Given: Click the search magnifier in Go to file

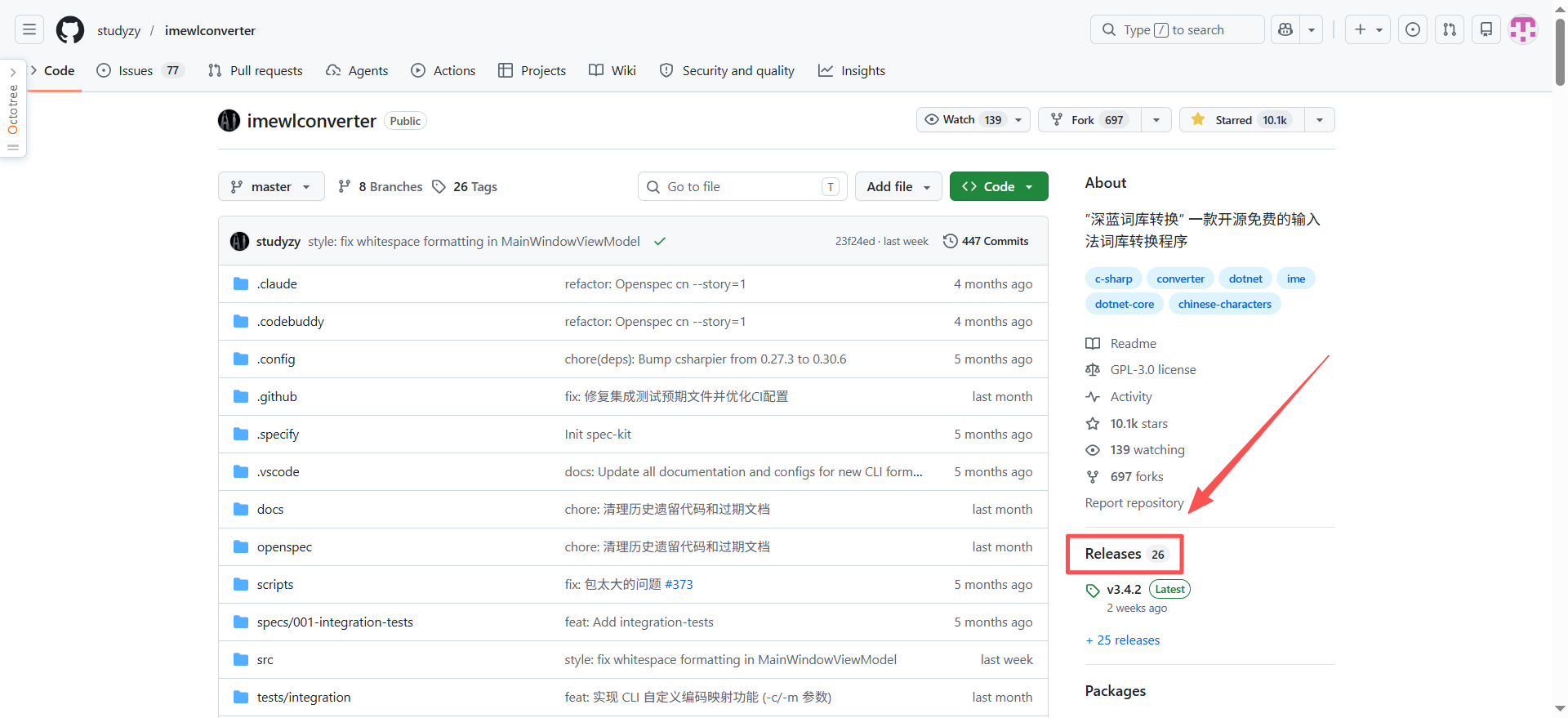Looking at the screenshot, I should [653, 187].
